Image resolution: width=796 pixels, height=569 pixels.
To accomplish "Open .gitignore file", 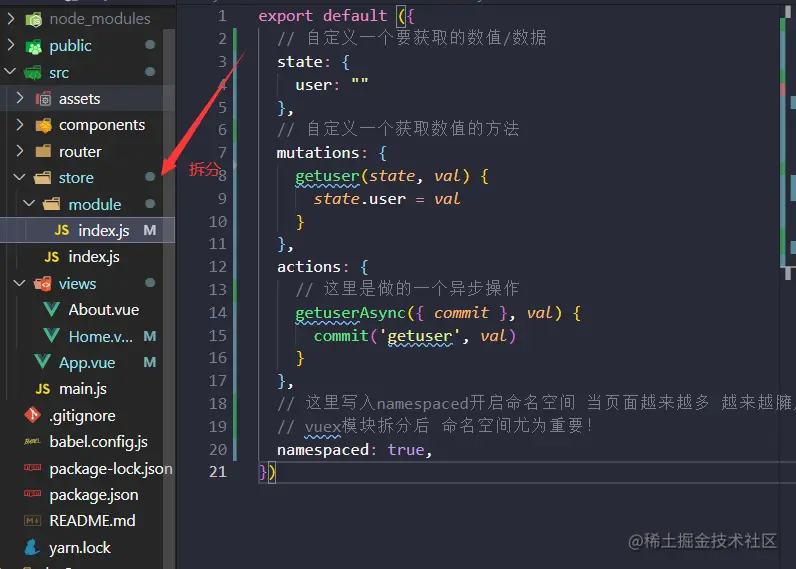I will [87, 415].
